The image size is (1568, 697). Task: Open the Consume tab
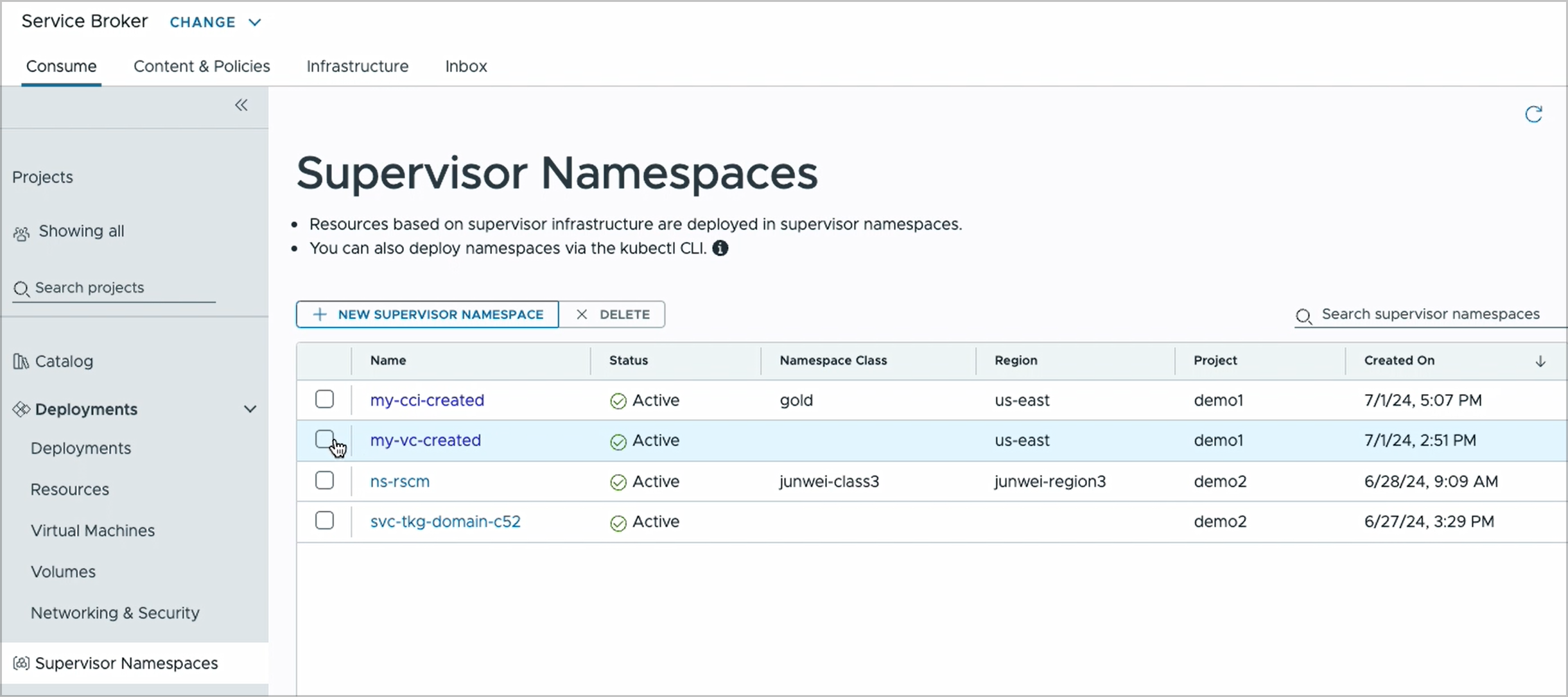pos(61,66)
